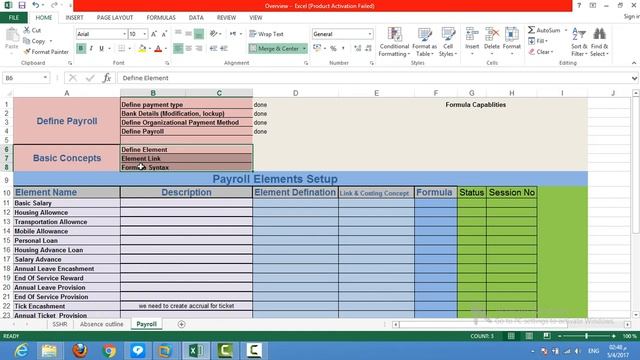Viewport: 640px width, 360px height.
Task: Add new sheet with plus icon
Action: click(x=181, y=324)
